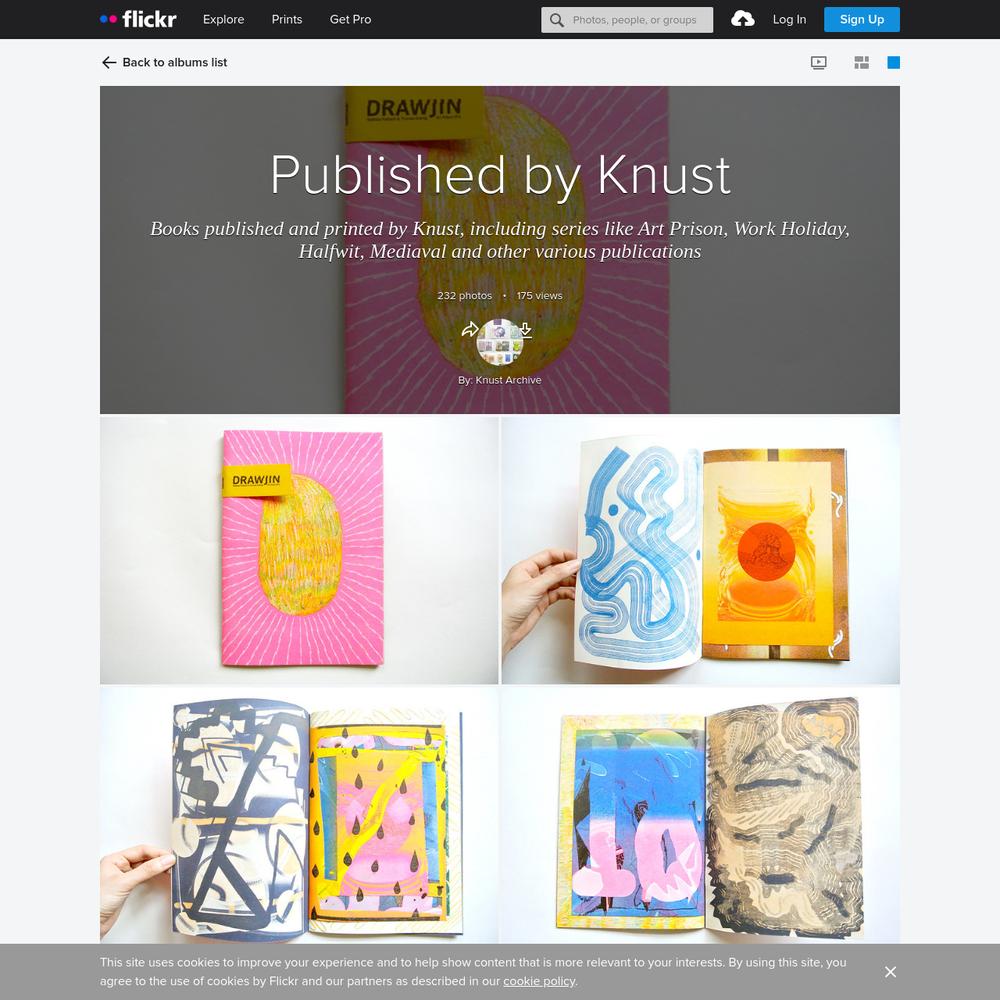The image size is (1000, 1000).
Task: Open the pink DRAWJIN cover photo
Action: pos(299,550)
